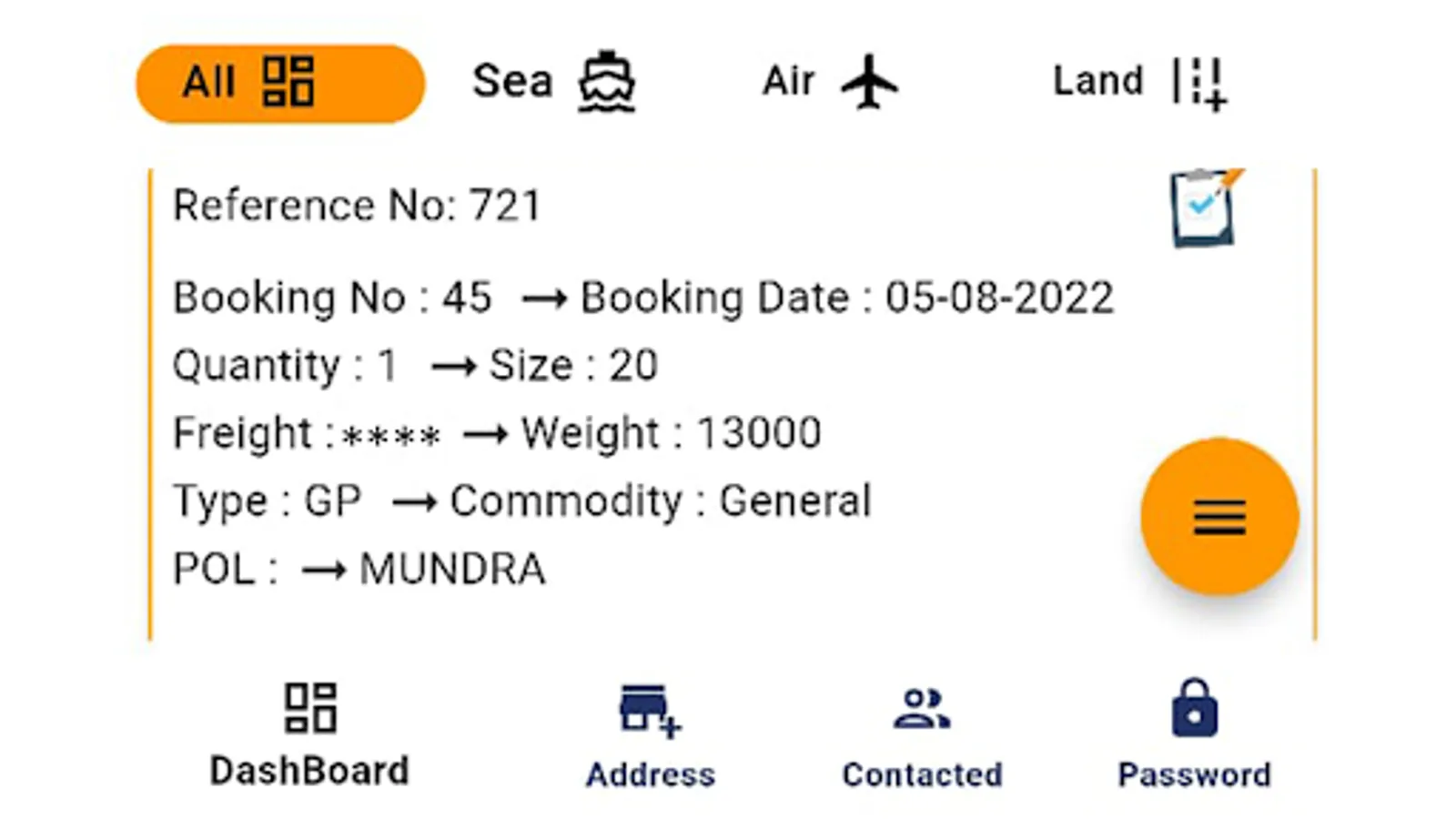The height and width of the screenshot is (819, 1456).
Task: Click the Contacted people icon
Action: 921,710
